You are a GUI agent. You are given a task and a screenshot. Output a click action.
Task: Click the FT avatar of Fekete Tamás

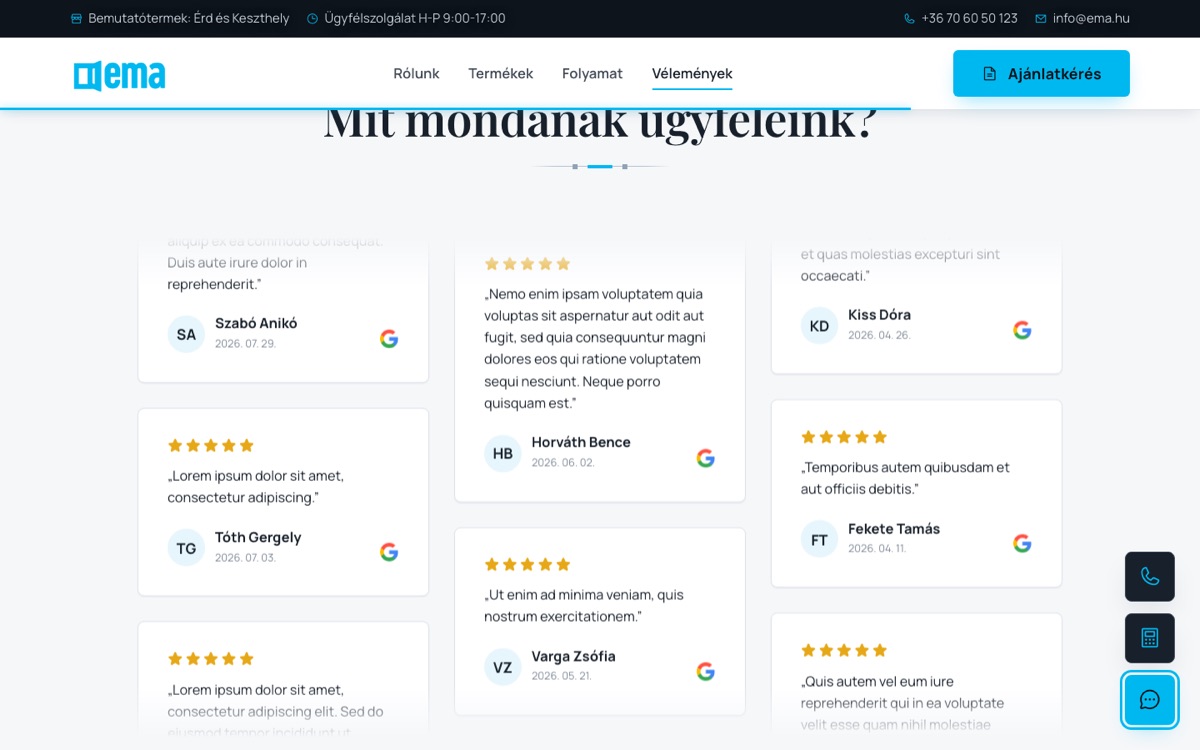(x=819, y=540)
